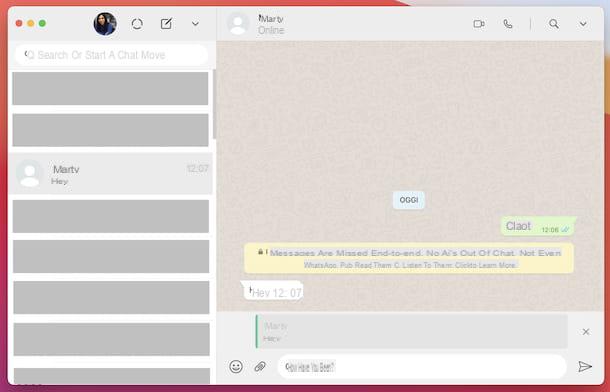Viewport: 610px width, 392px height.
Task: Open the chat options chevron menu
Action: pos(583,24)
